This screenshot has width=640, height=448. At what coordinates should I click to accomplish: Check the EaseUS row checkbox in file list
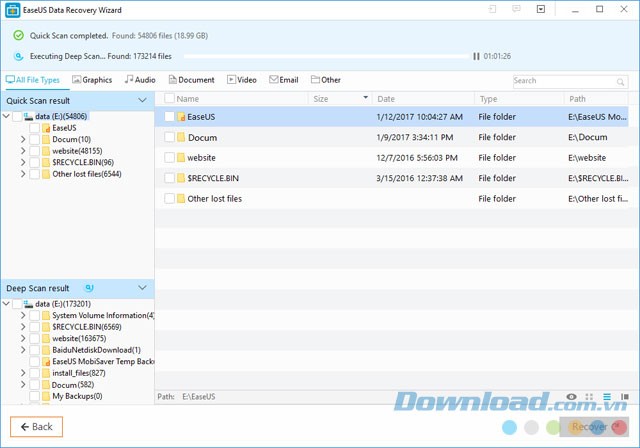tap(169, 117)
